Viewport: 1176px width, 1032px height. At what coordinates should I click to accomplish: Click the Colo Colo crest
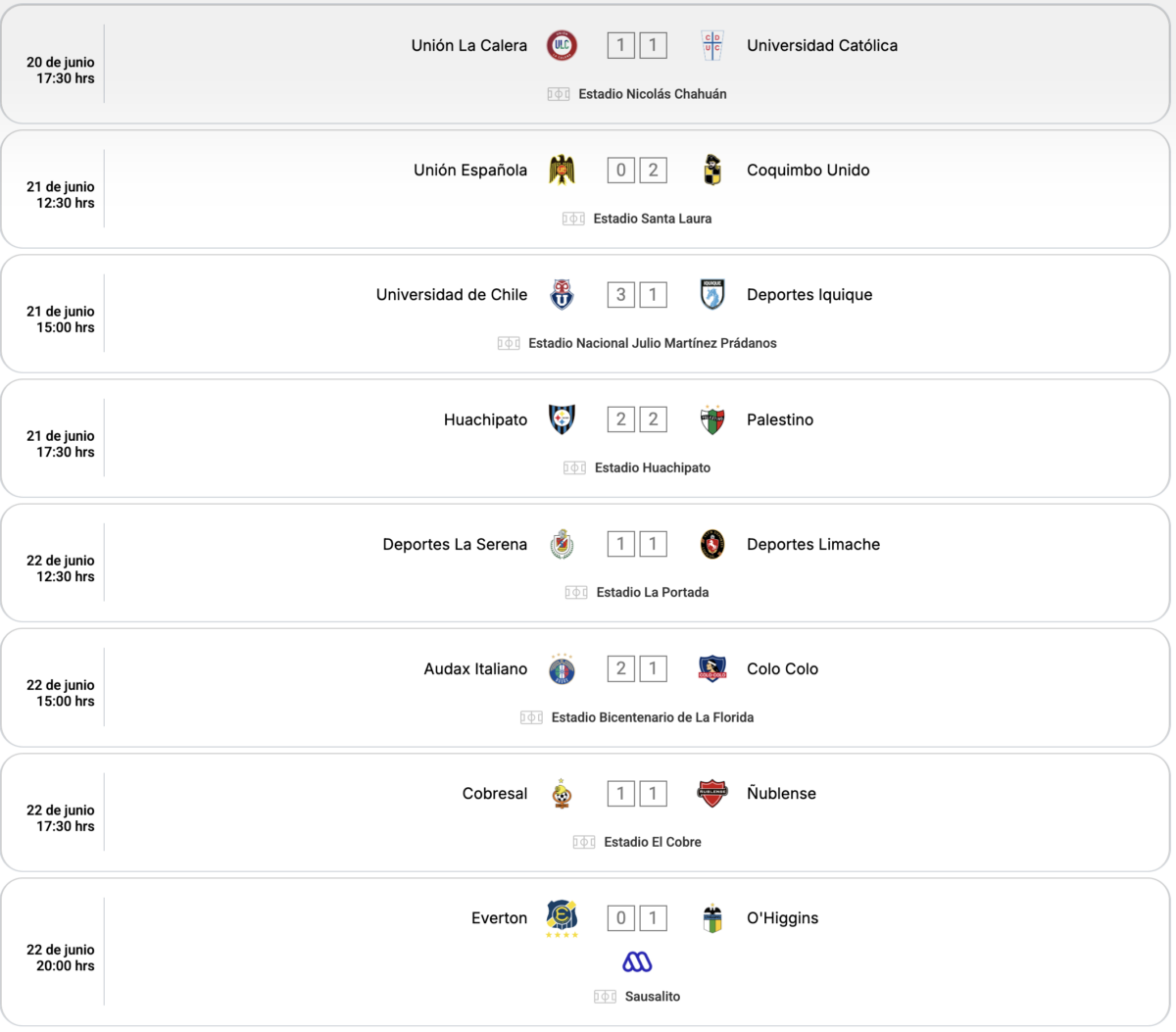712,668
